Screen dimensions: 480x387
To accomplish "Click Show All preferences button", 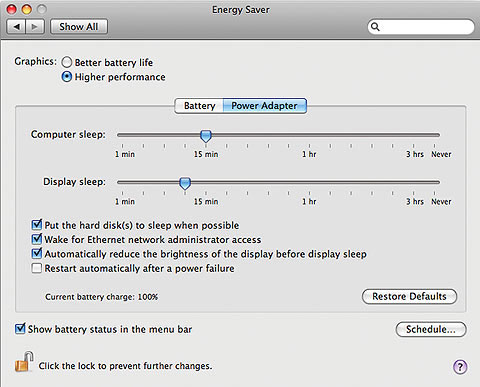I will [x=79, y=27].
